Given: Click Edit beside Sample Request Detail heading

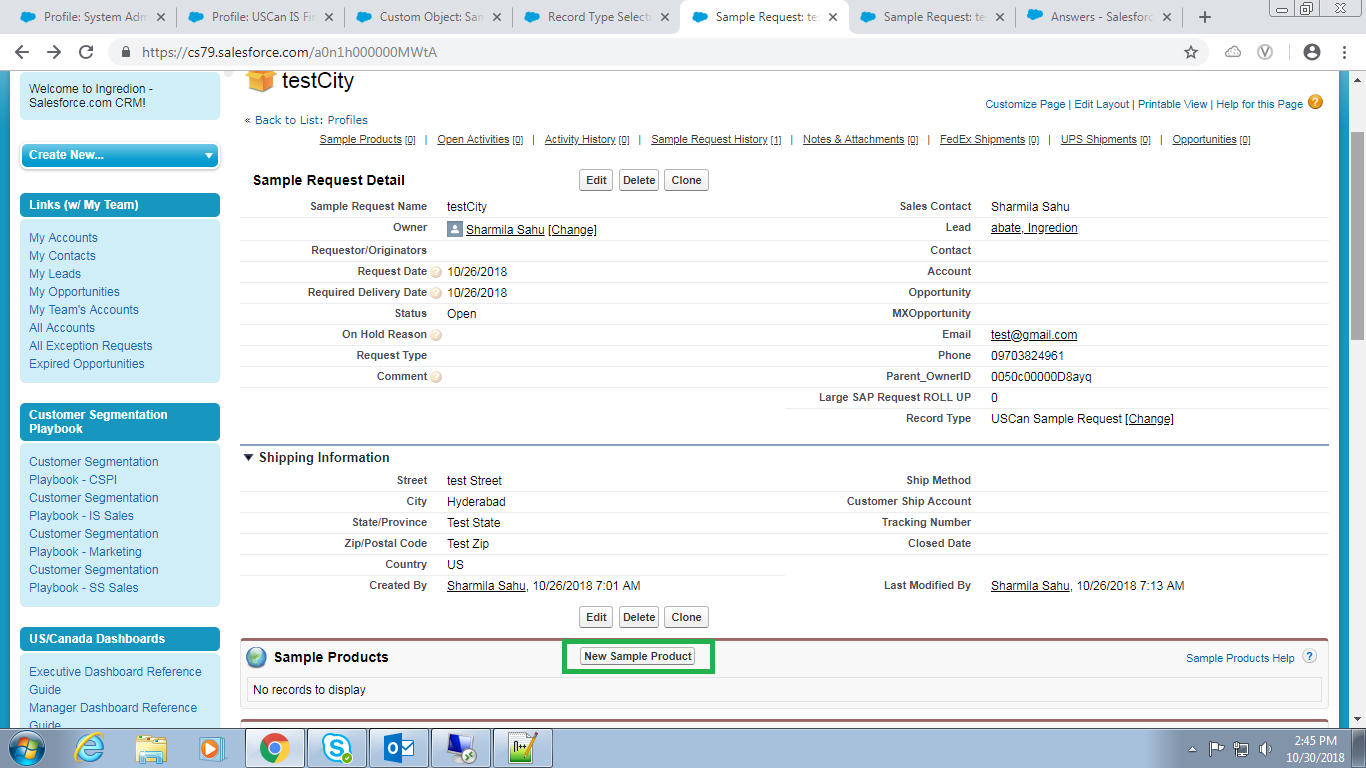Looking at the screenshot, I should click(x=597, y=180).
